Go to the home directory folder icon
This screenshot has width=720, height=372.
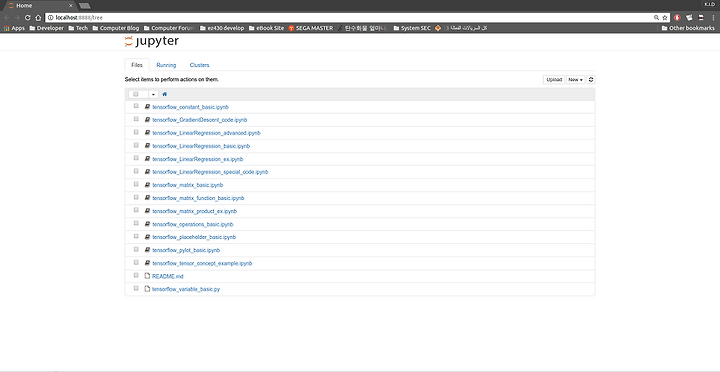164,94
